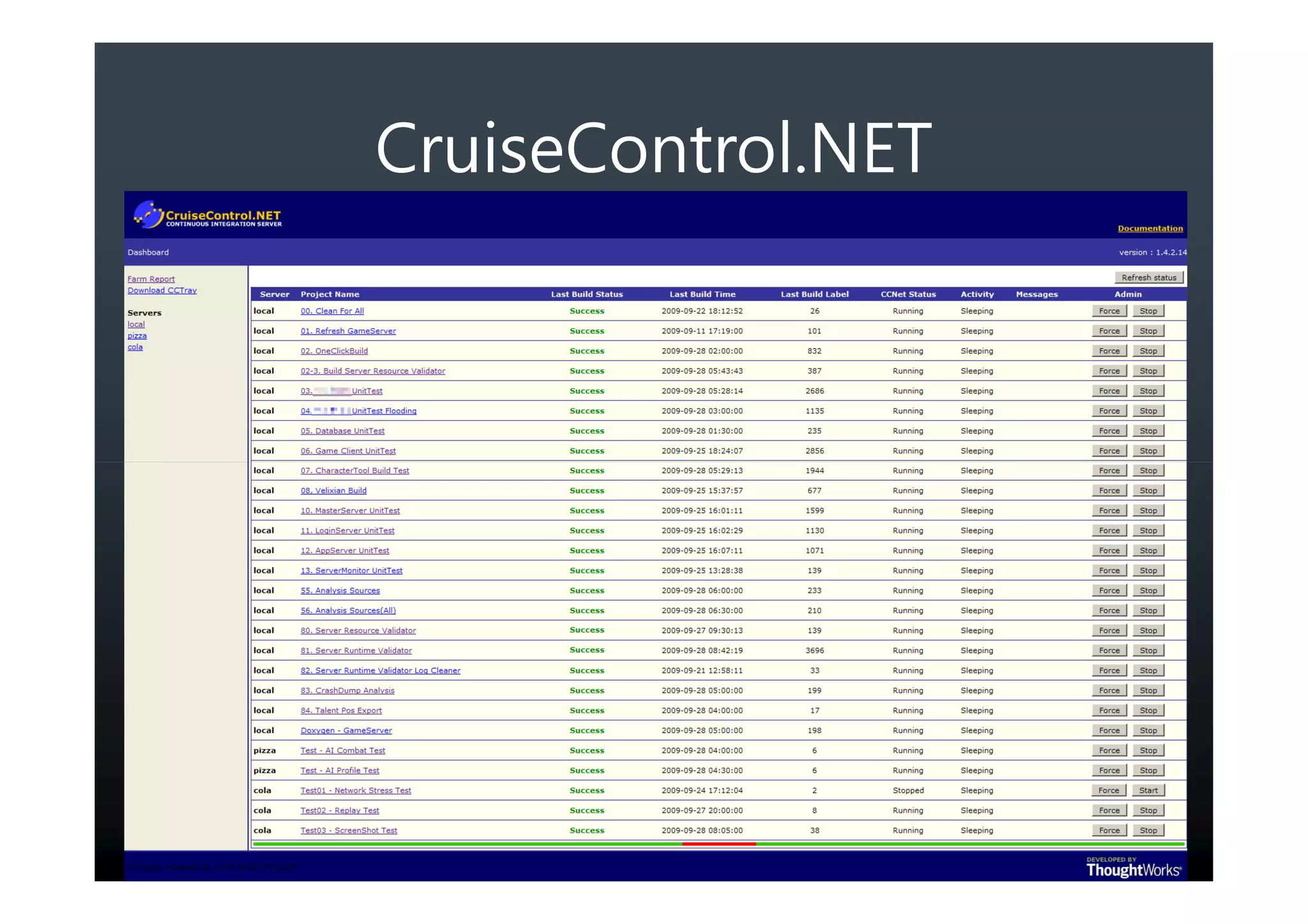The image size is (1308, 924).
Task: Stop the 00. Clean For All project
Action: pos(1148,311)
